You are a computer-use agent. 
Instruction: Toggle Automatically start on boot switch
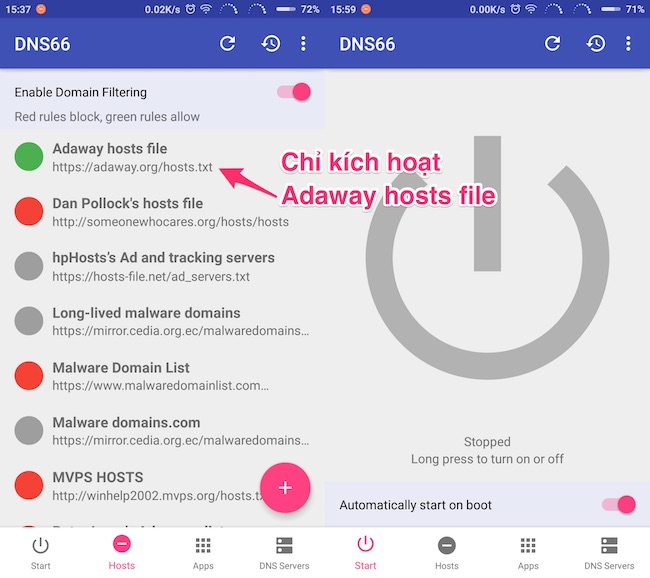[618, 504]
